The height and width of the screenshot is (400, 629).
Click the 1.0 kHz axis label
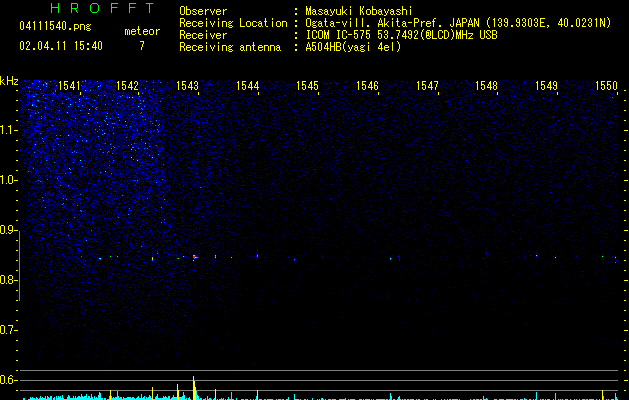pyautogui.click(x=8, y=180)
